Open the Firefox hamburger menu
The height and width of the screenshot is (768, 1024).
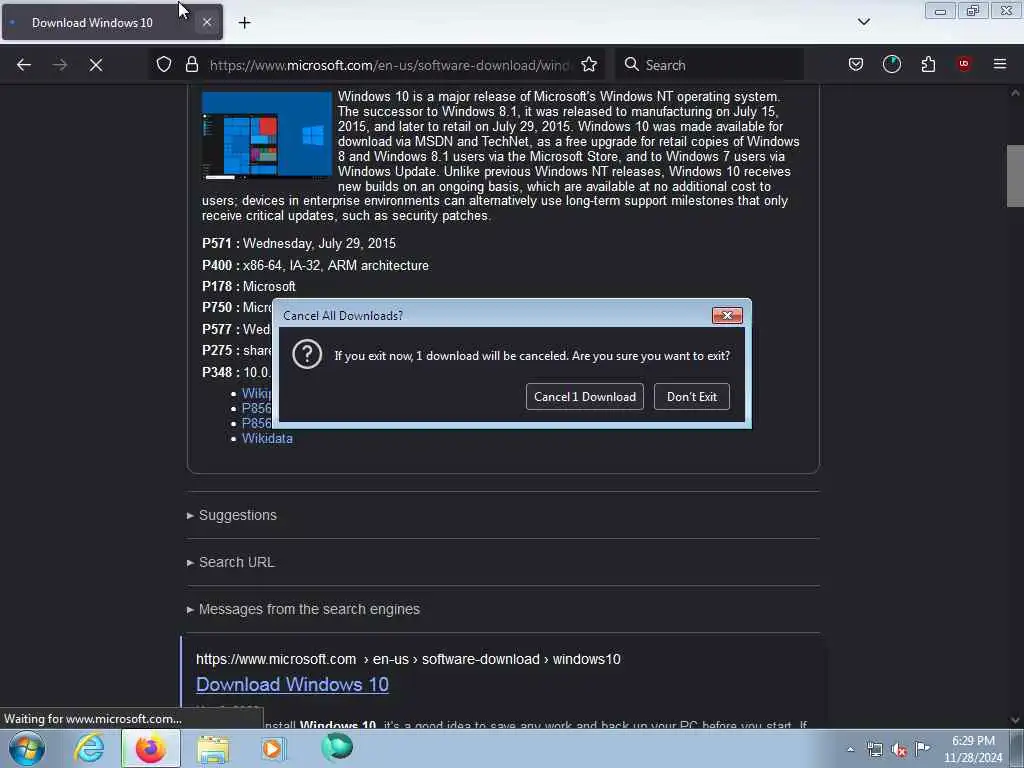tap(1000, 64)
